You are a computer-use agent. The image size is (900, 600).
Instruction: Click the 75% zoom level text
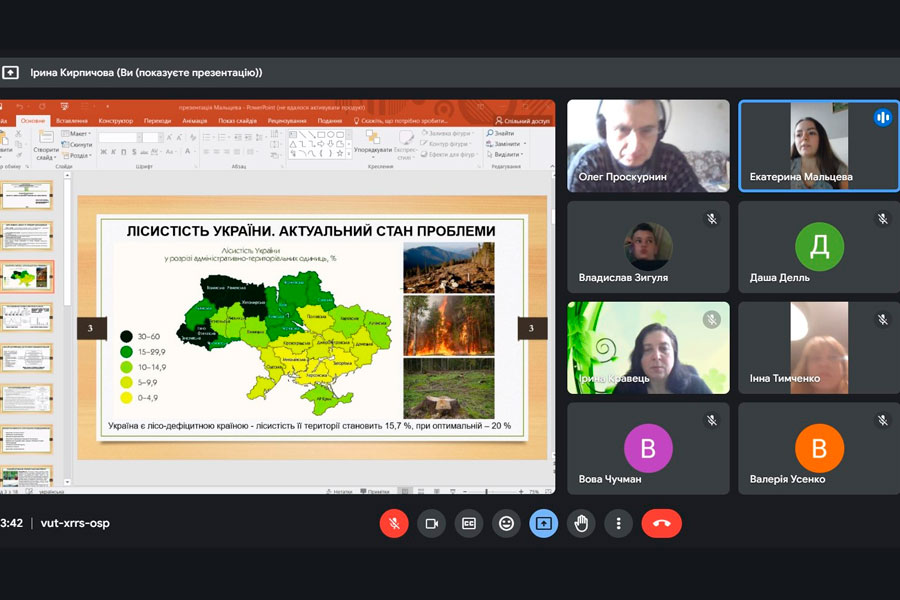click(533, 491)
